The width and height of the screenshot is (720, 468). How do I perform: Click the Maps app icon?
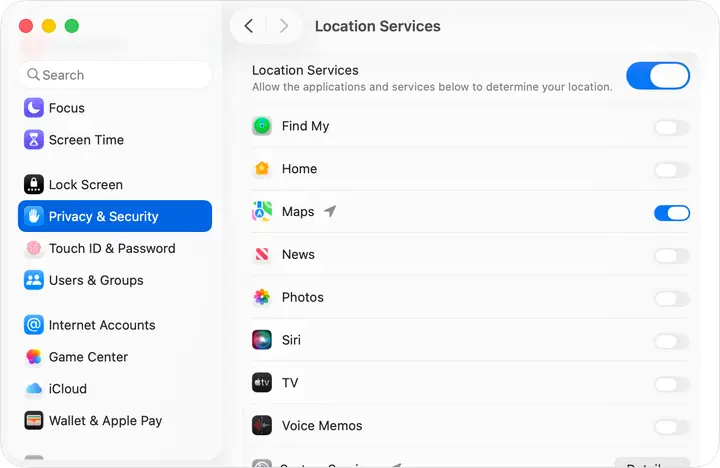262,212
